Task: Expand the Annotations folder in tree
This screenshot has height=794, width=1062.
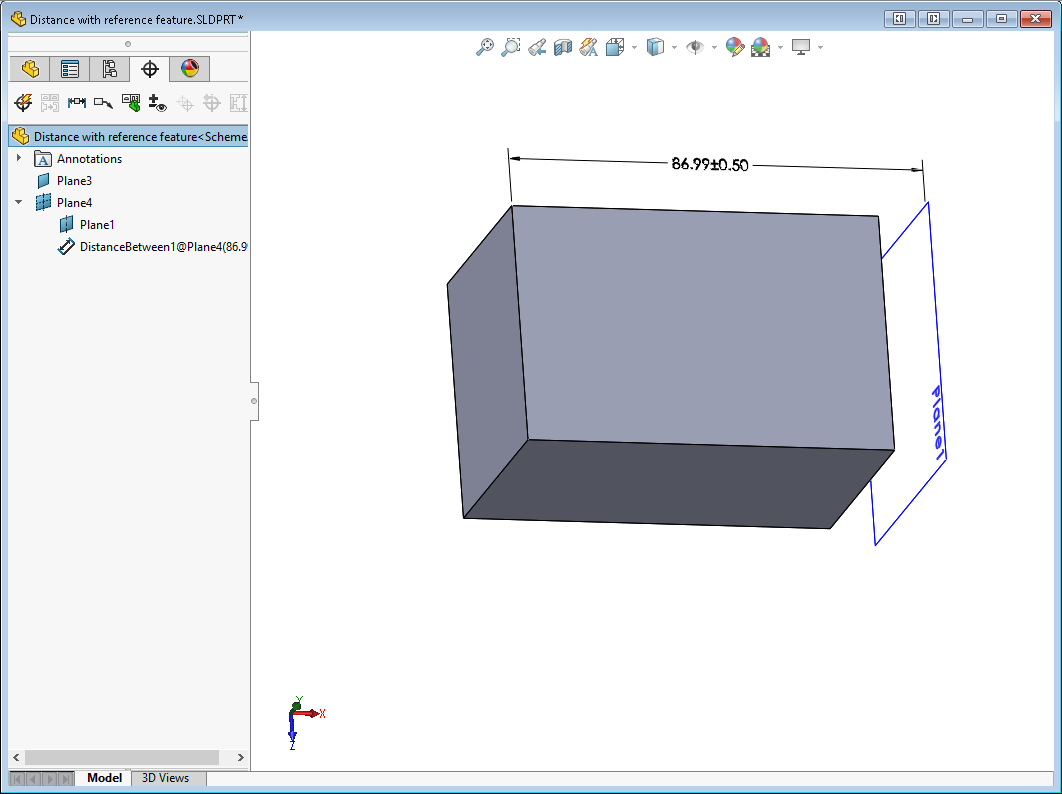Action: click(x=19, y=159)
